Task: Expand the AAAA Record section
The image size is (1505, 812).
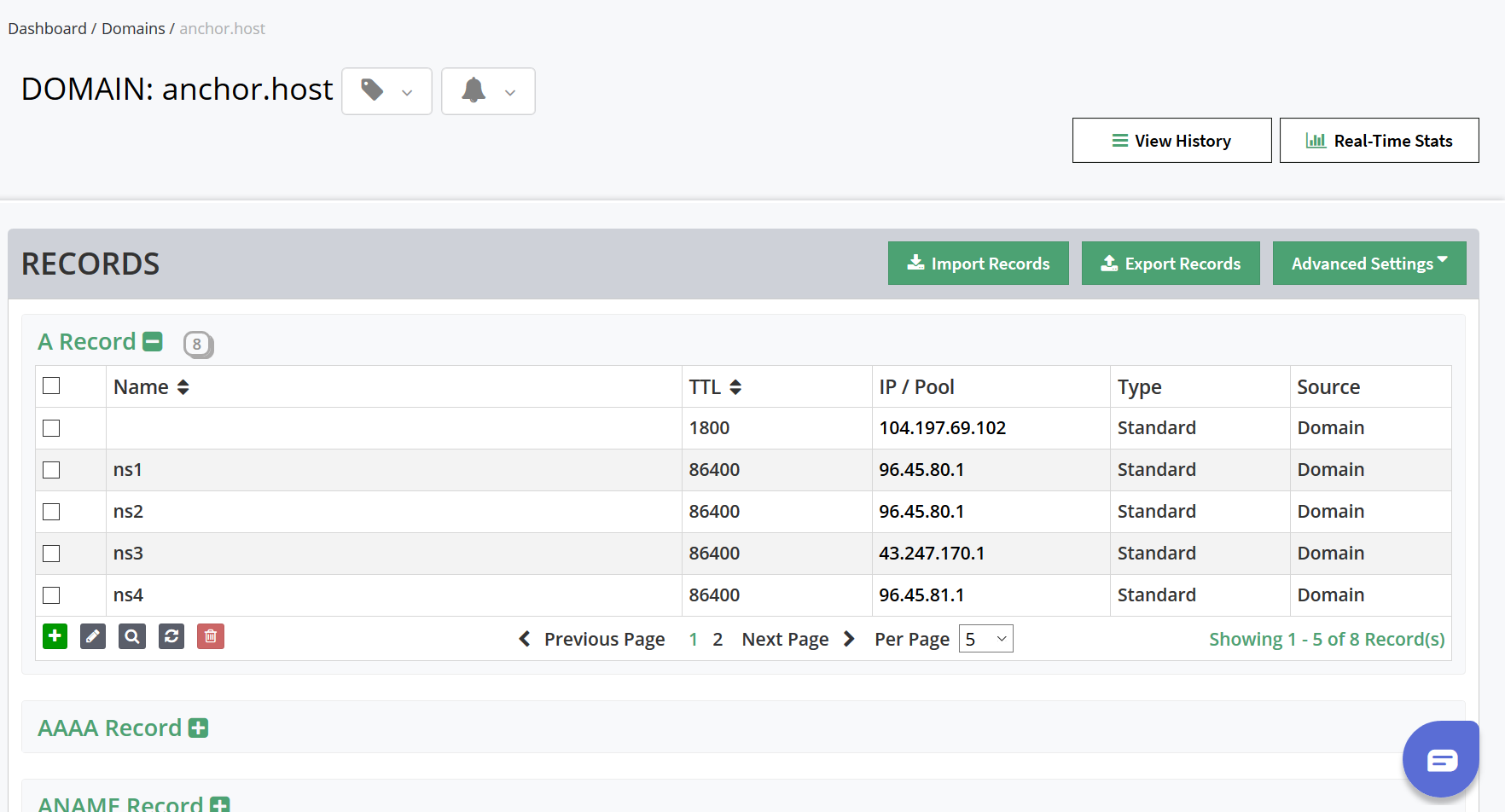Action: [198, 728]
